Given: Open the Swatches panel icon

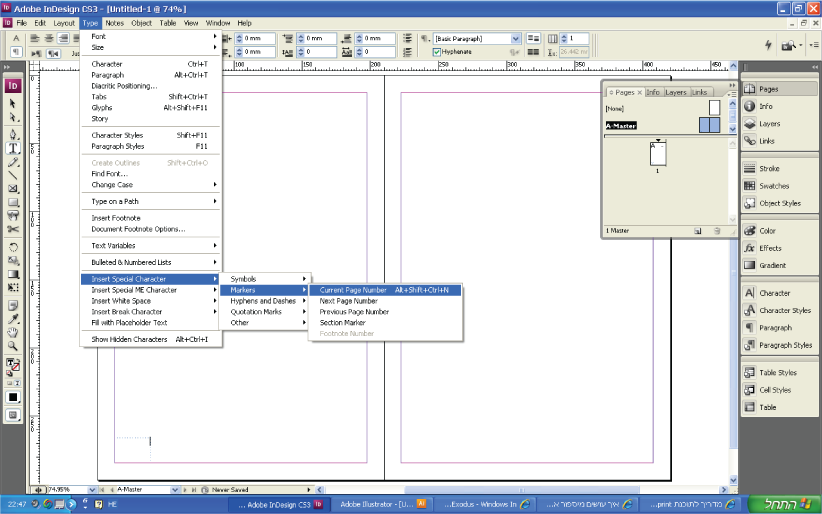Looking at the screenshot, I should pyautogui.click(x=773, y=186).
